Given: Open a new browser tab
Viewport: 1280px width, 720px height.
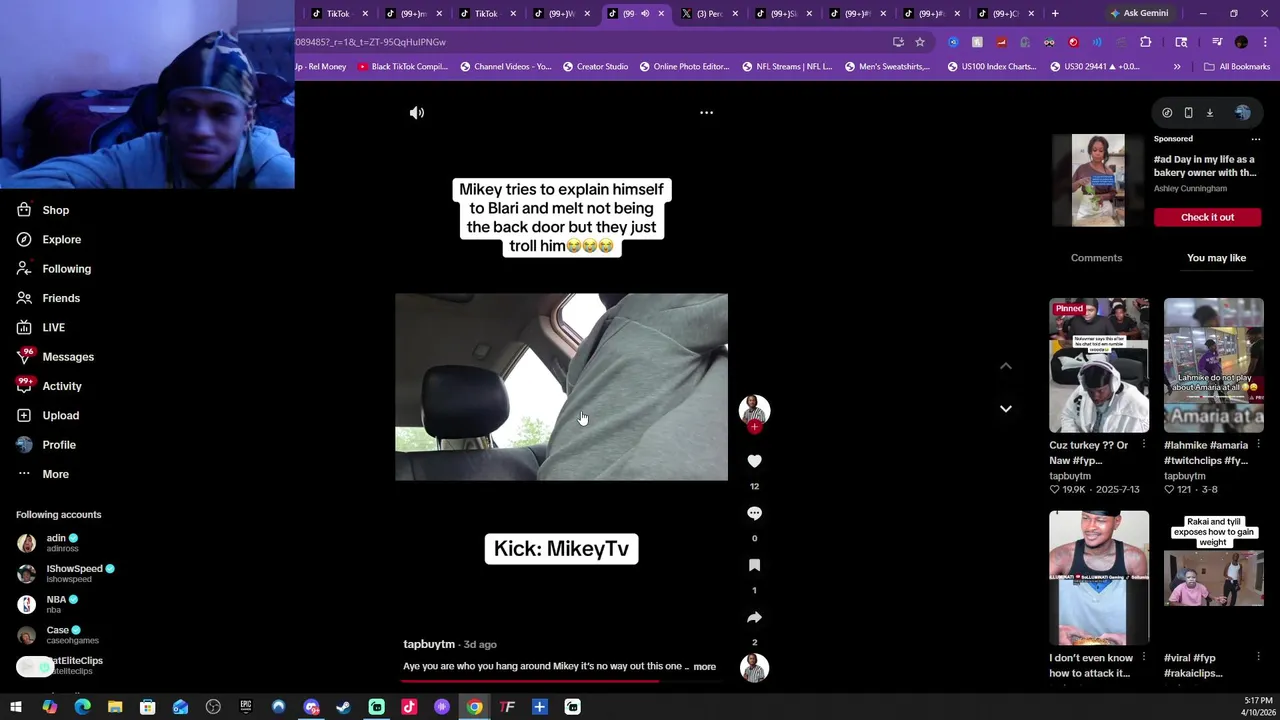Looking at the screenshot, I should [1055, 13].
